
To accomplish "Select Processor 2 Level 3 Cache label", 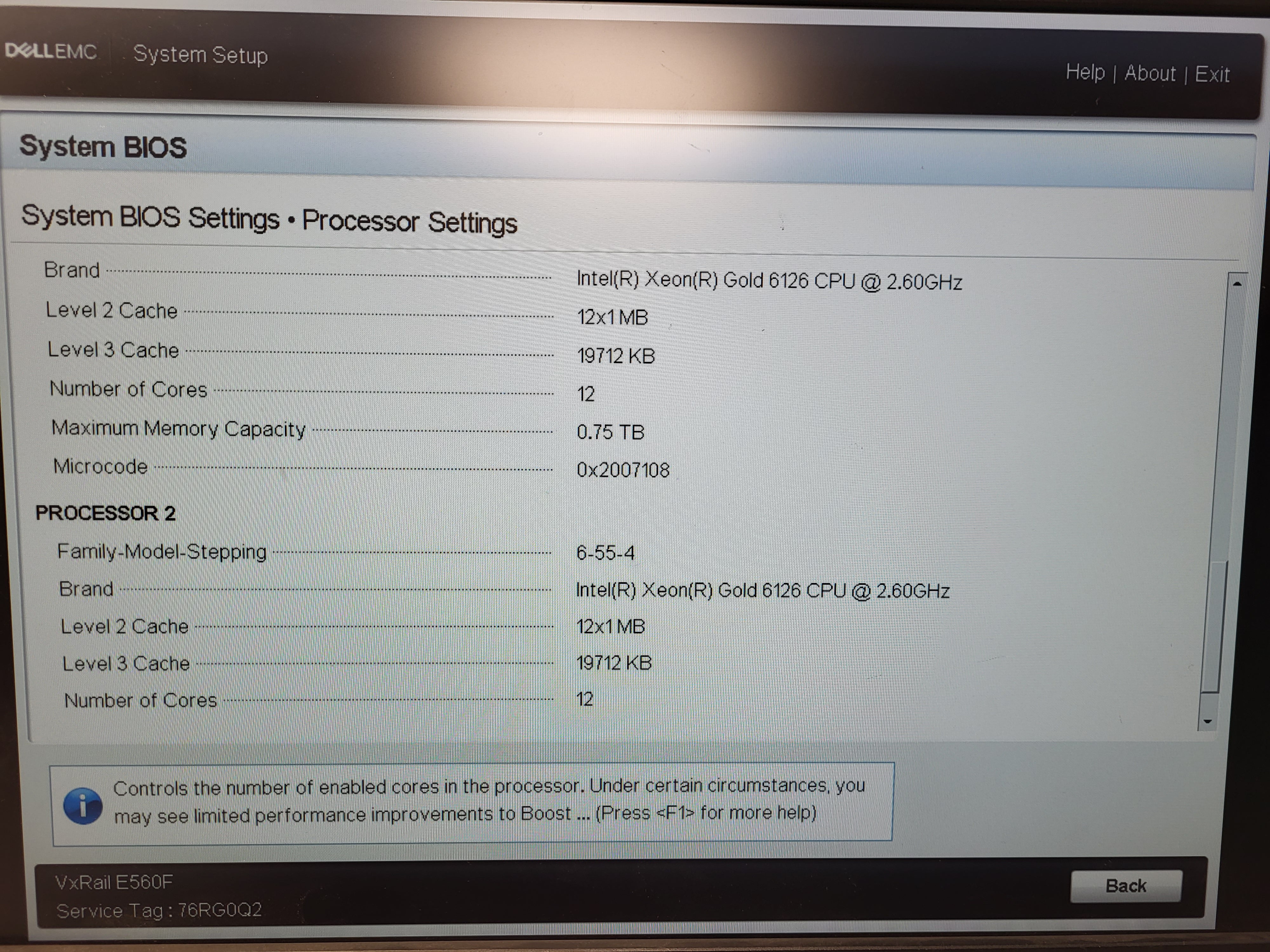I will (126, 663).
